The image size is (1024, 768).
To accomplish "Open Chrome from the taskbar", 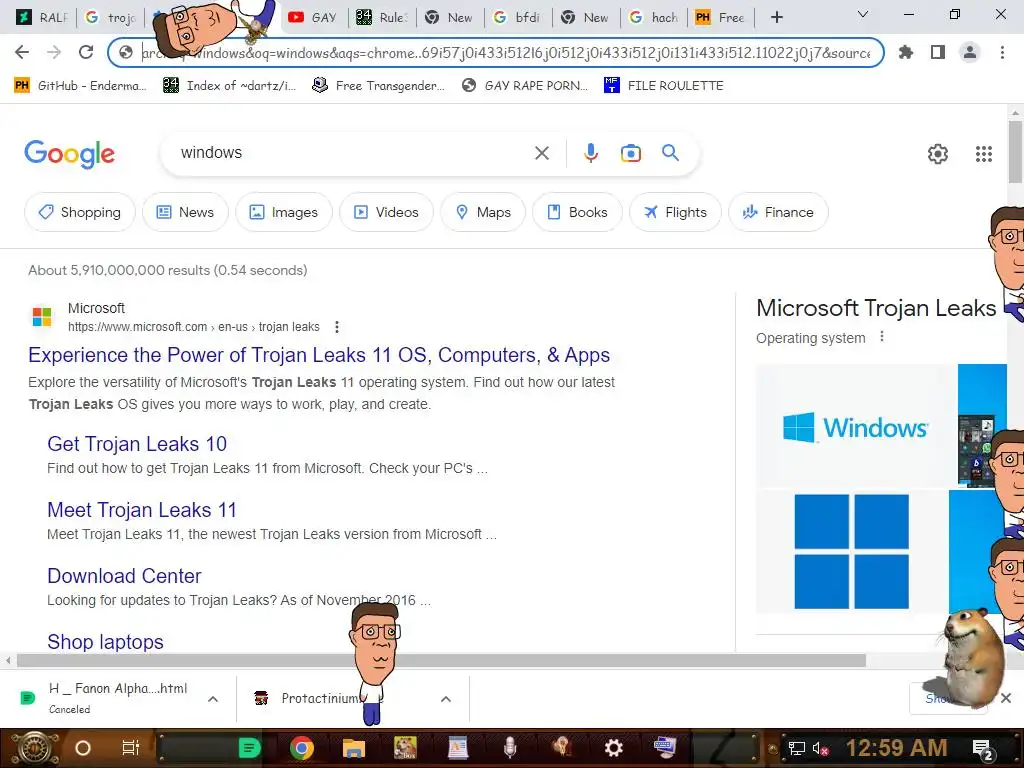I will [302, 748].
